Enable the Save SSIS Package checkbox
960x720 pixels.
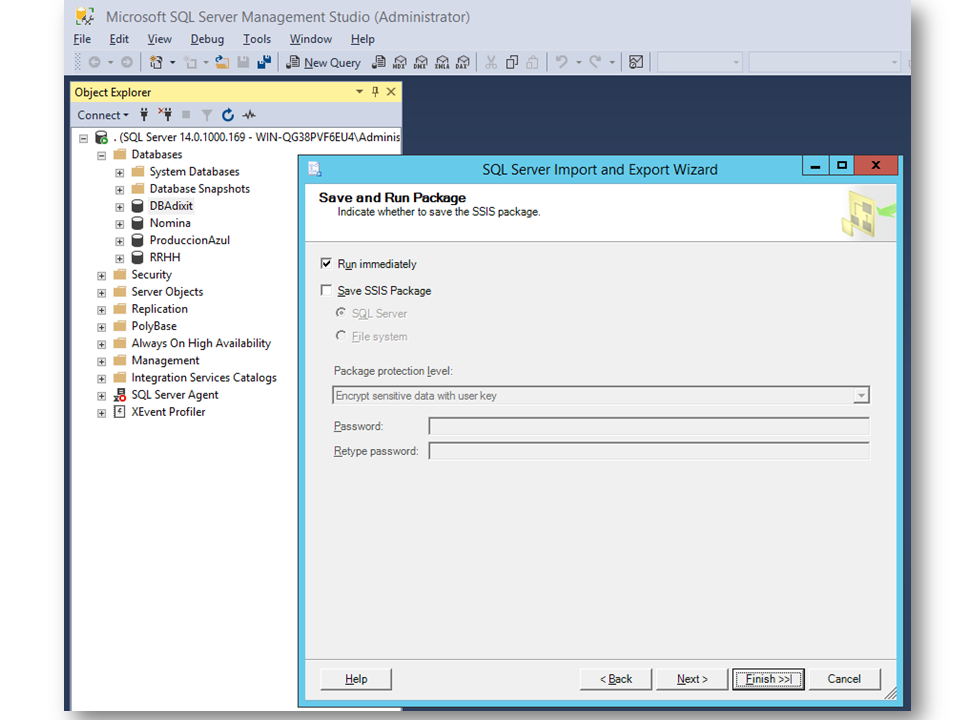tap(326, 290)
